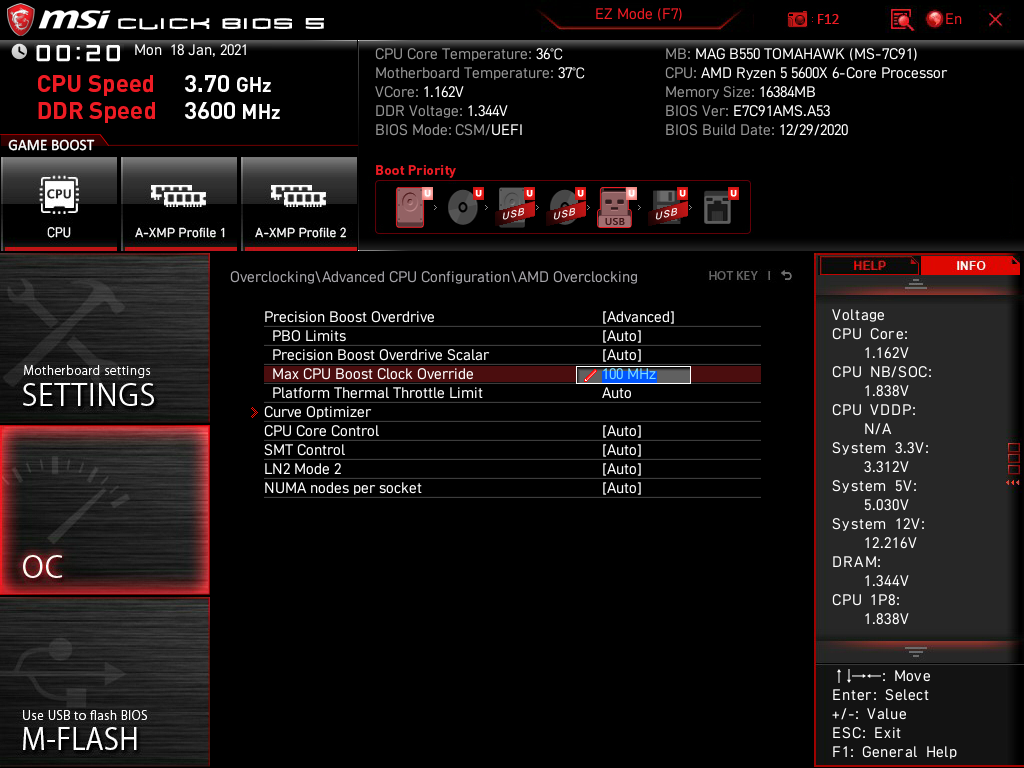Screen dimensions: 1024x768
Task: Click the triple red arrows on the right edge
Action: click(1012, 483)
